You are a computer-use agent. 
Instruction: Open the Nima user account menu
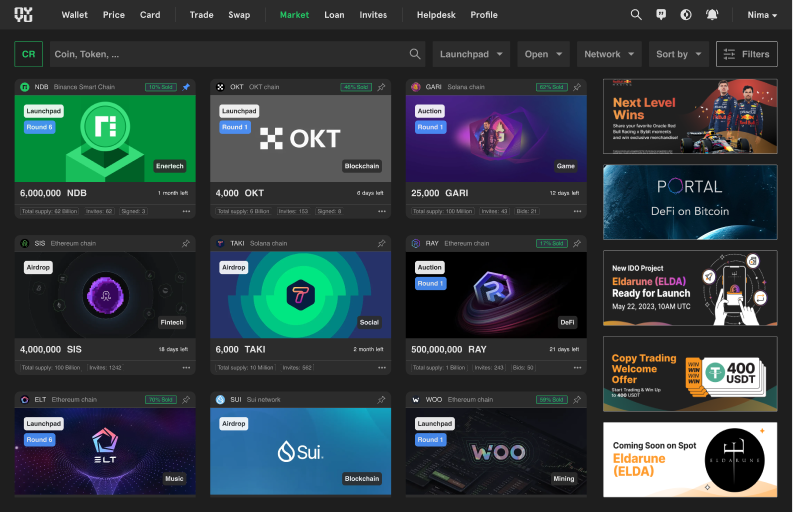[x=762, y=15]
